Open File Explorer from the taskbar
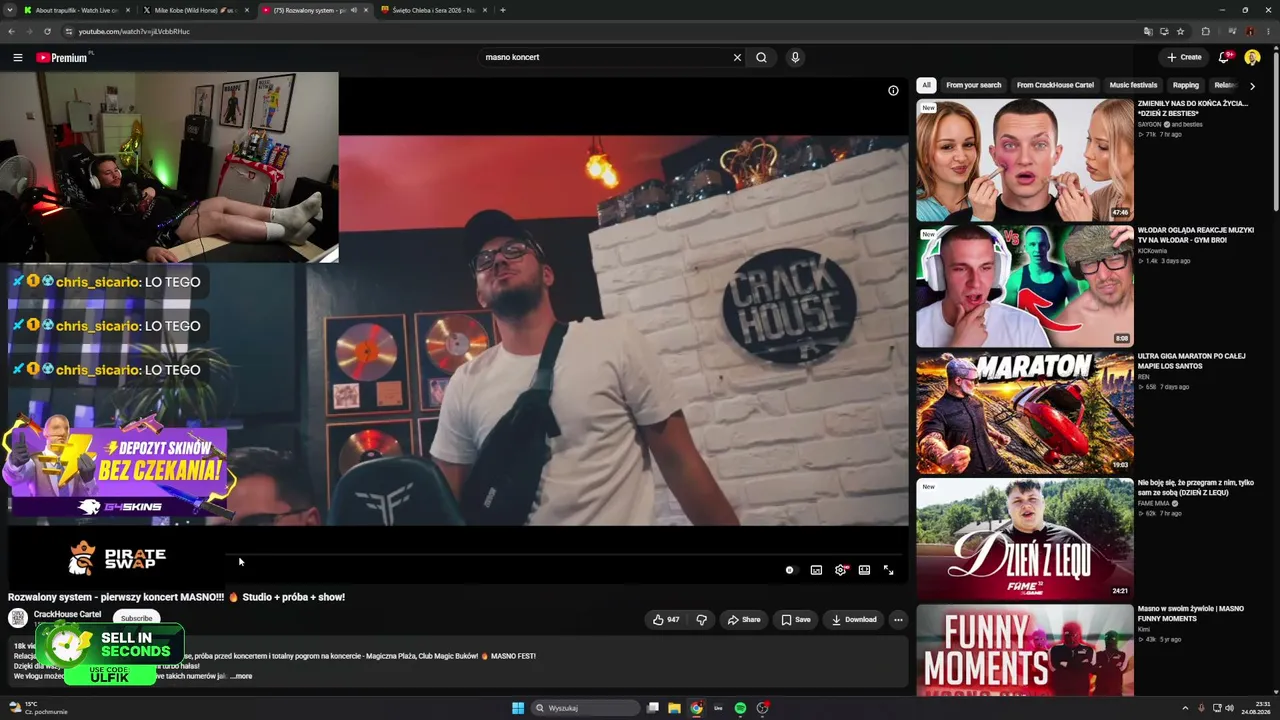Viewport: 1280px width, 720px height. click(674, 708)
